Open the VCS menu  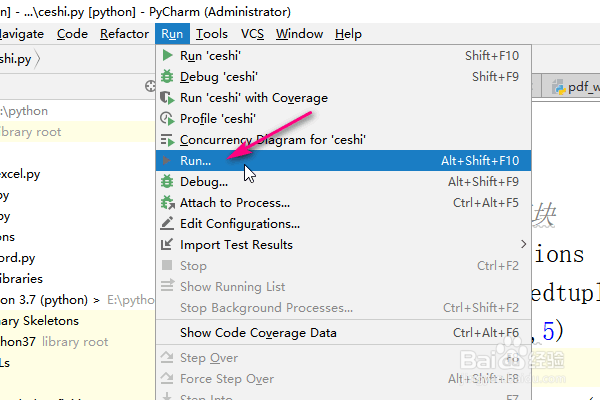250,34
